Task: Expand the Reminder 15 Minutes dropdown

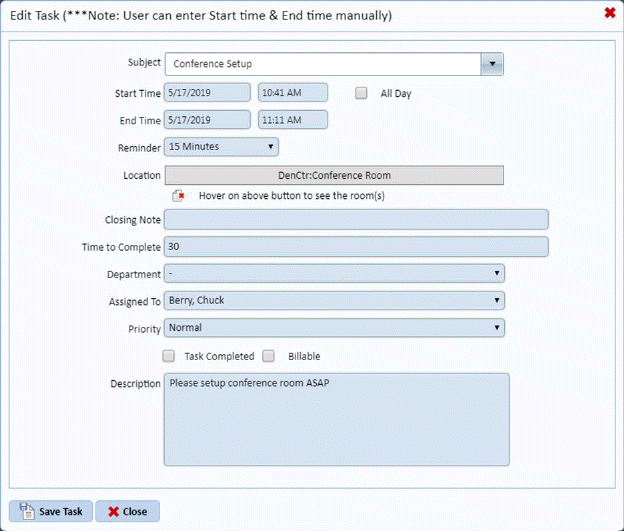Action: (221, 147)
